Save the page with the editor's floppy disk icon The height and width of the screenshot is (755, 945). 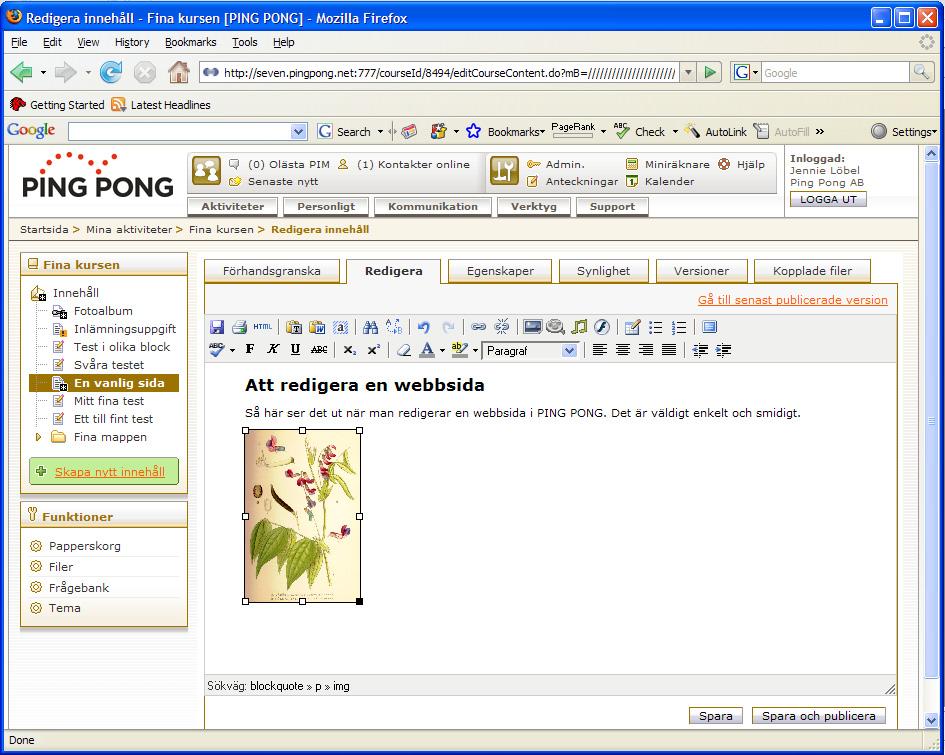pyautogui.click(x=217, y=327)
